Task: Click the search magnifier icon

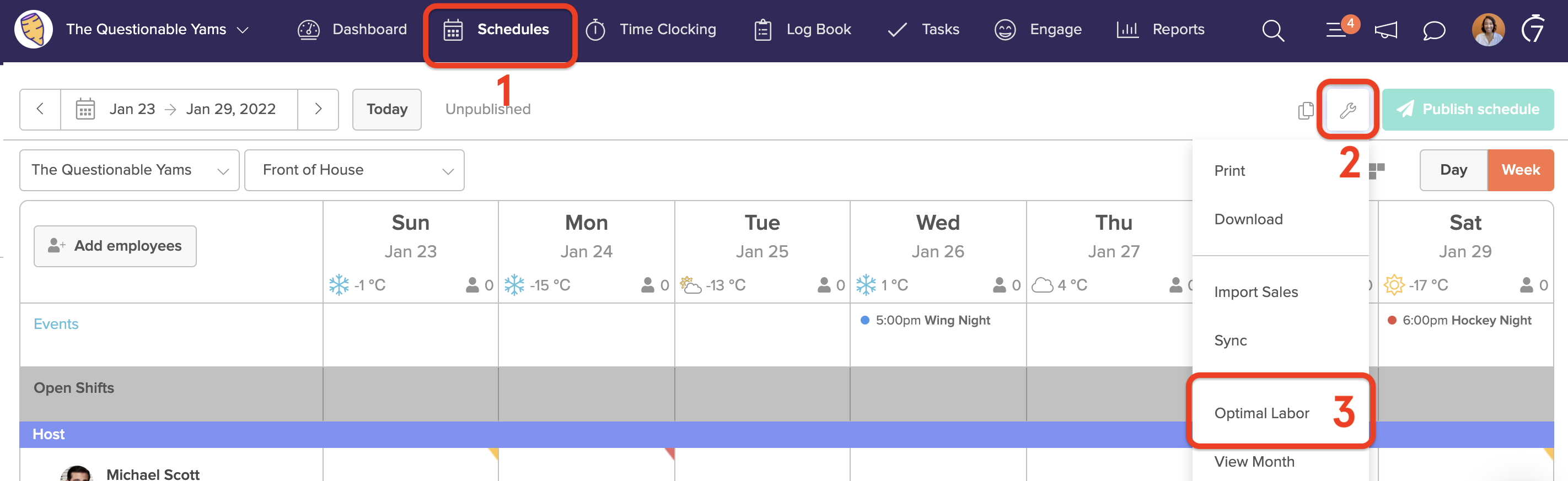Action: pos(1273,30)
